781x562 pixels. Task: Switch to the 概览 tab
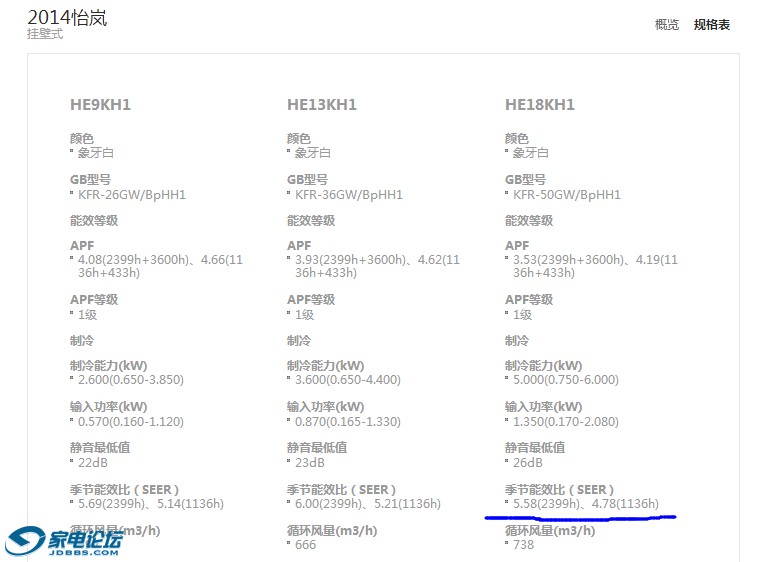[666, 24]
